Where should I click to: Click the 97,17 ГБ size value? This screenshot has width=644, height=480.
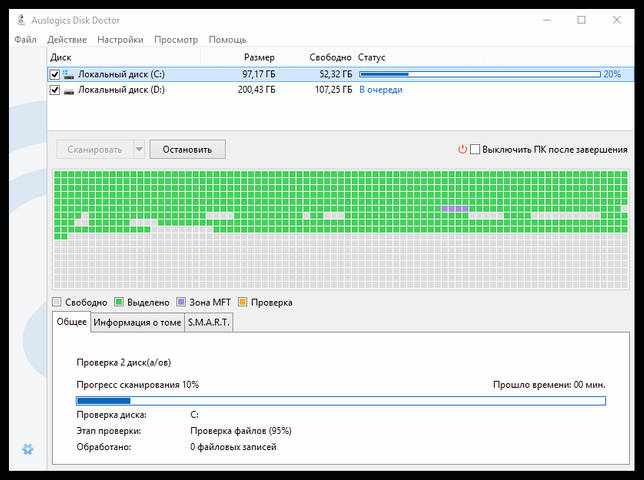coord(259,74)
